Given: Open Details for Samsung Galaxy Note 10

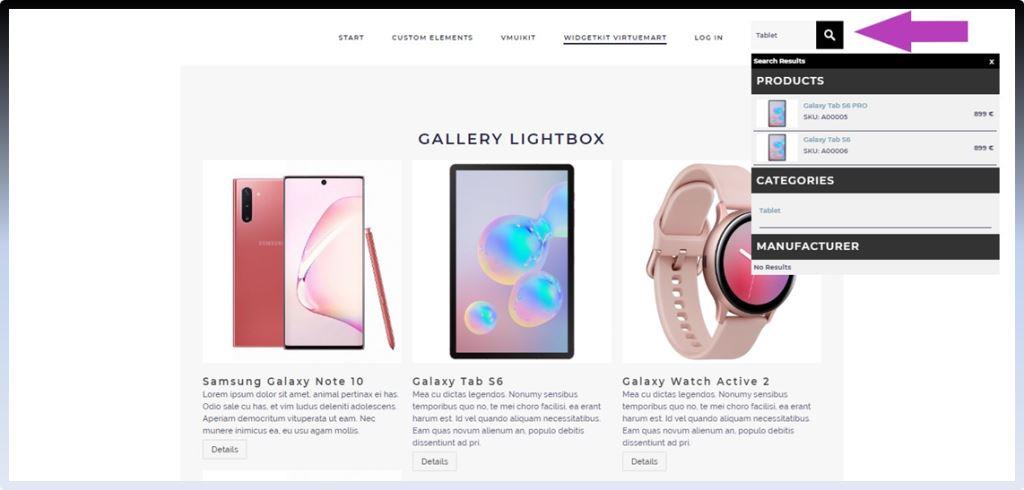Looking at the screenshot, I should [x=225, y=449].
